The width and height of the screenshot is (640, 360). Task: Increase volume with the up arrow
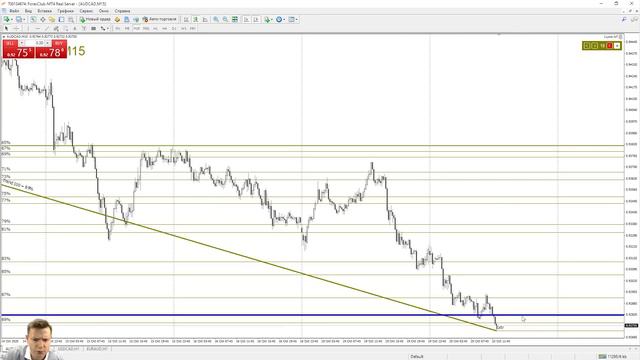47,43
